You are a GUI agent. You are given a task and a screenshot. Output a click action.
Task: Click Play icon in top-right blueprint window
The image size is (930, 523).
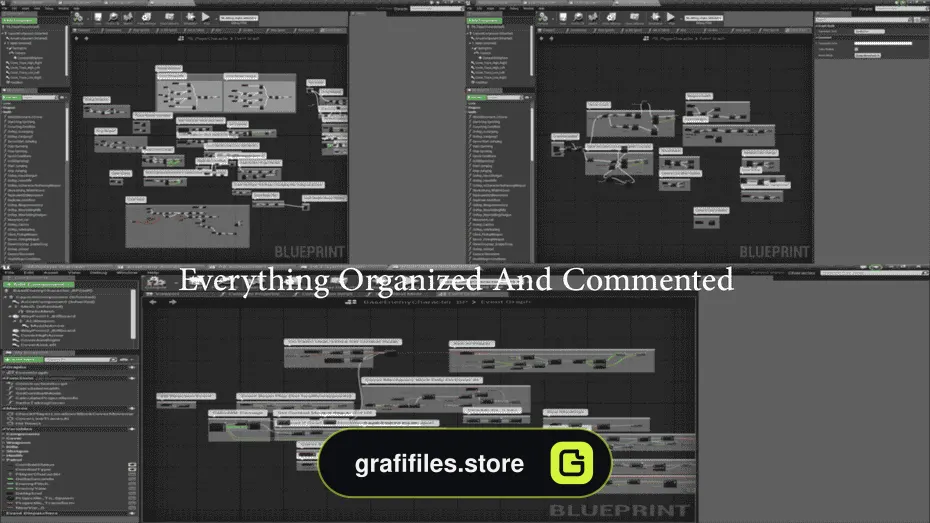[671, 18]
